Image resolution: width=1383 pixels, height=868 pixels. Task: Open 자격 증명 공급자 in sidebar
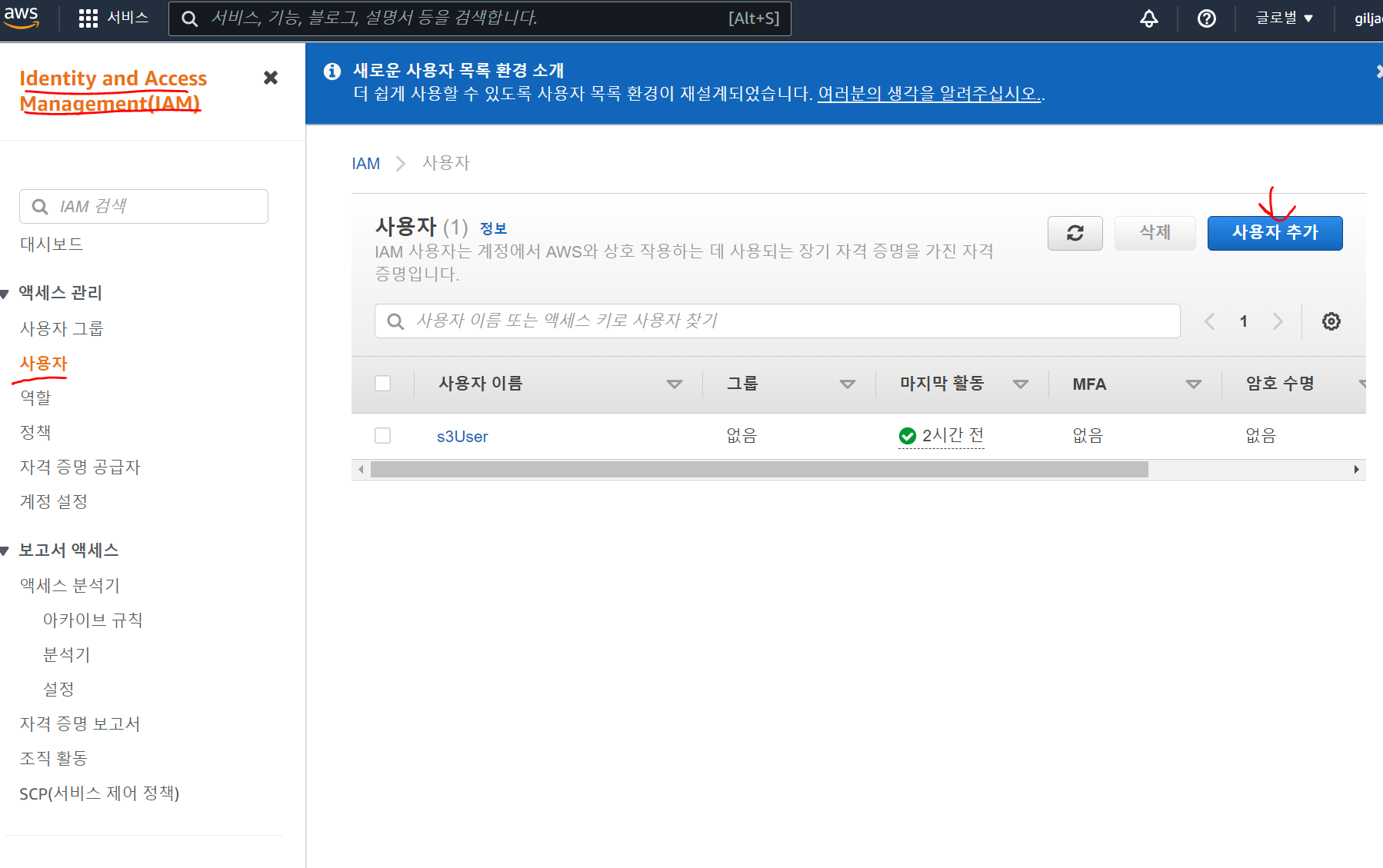(x=80, y=467)
